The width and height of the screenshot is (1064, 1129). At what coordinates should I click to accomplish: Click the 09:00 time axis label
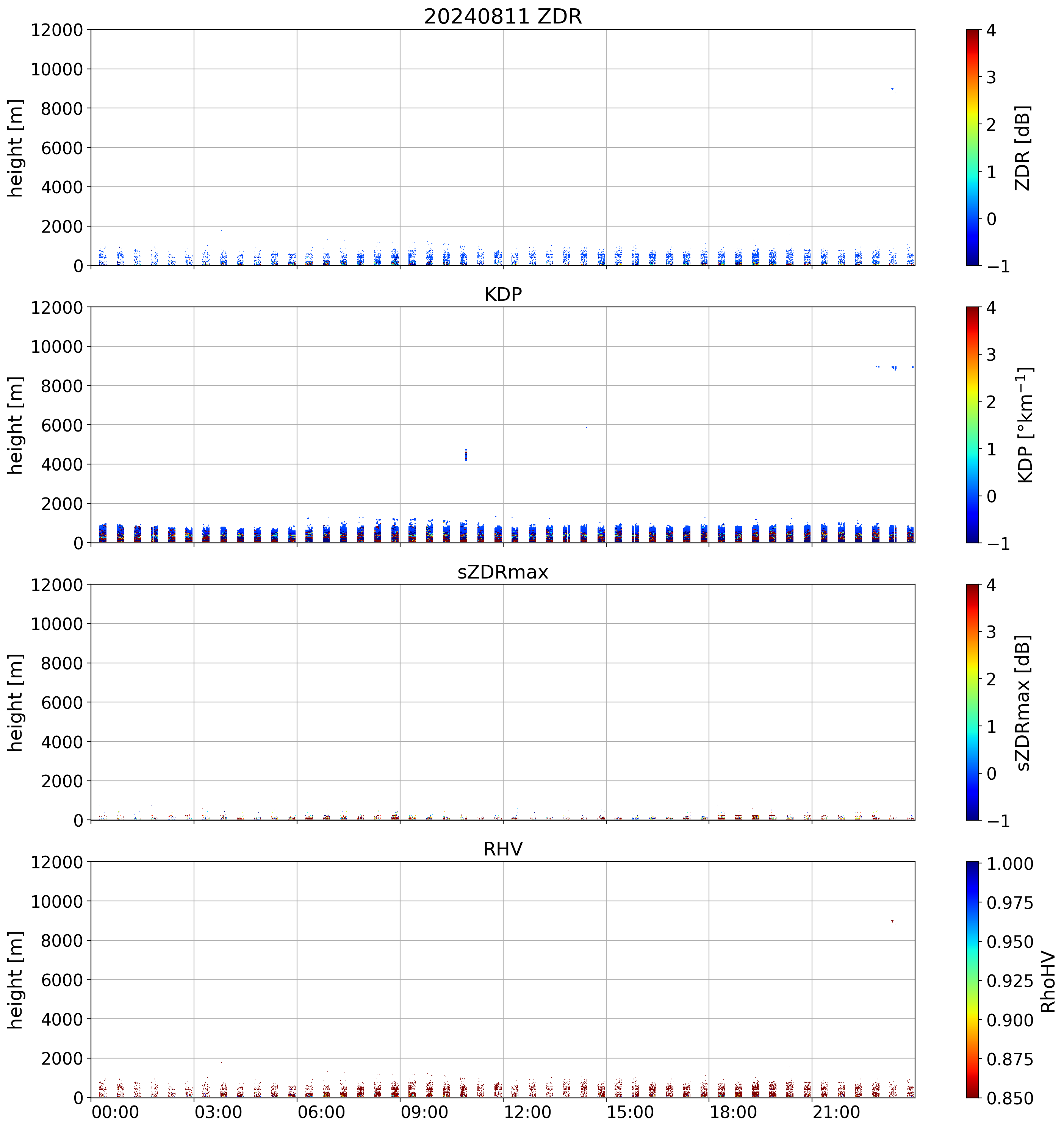tap(424, 1112)
